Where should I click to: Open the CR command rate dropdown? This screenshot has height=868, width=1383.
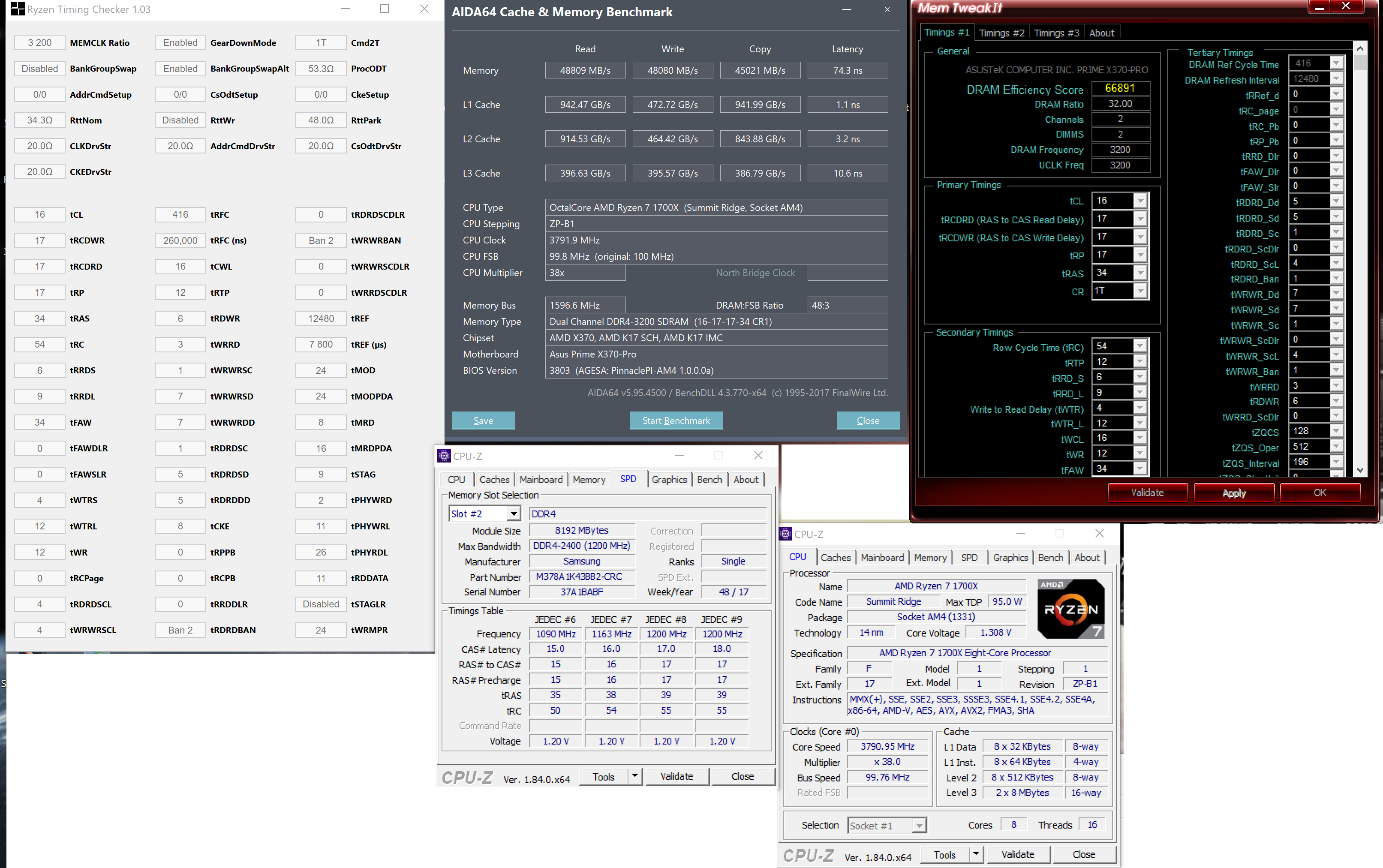[1140, 291]
